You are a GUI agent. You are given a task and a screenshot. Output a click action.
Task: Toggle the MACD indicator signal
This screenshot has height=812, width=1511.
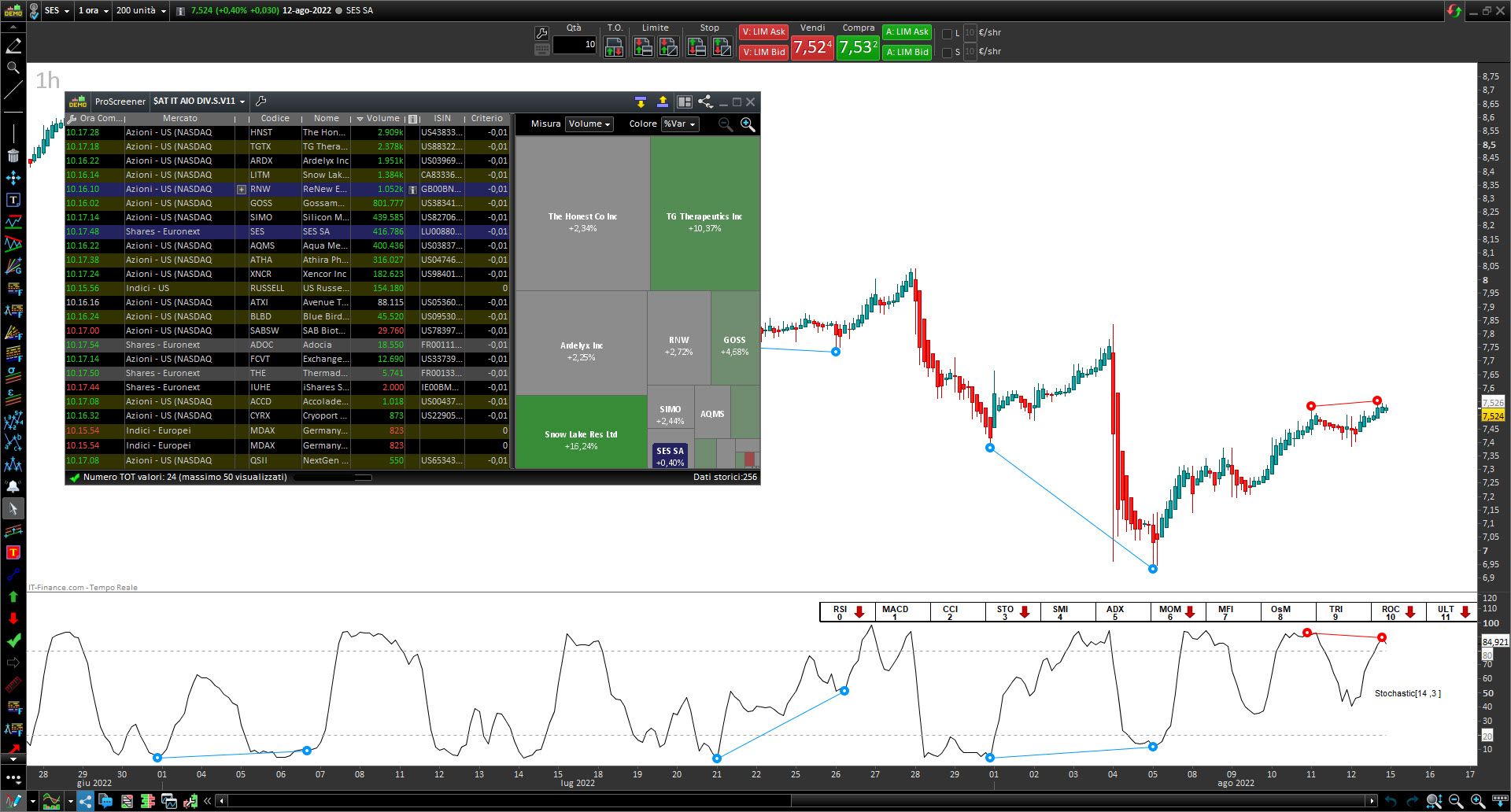tap(903, 612)
